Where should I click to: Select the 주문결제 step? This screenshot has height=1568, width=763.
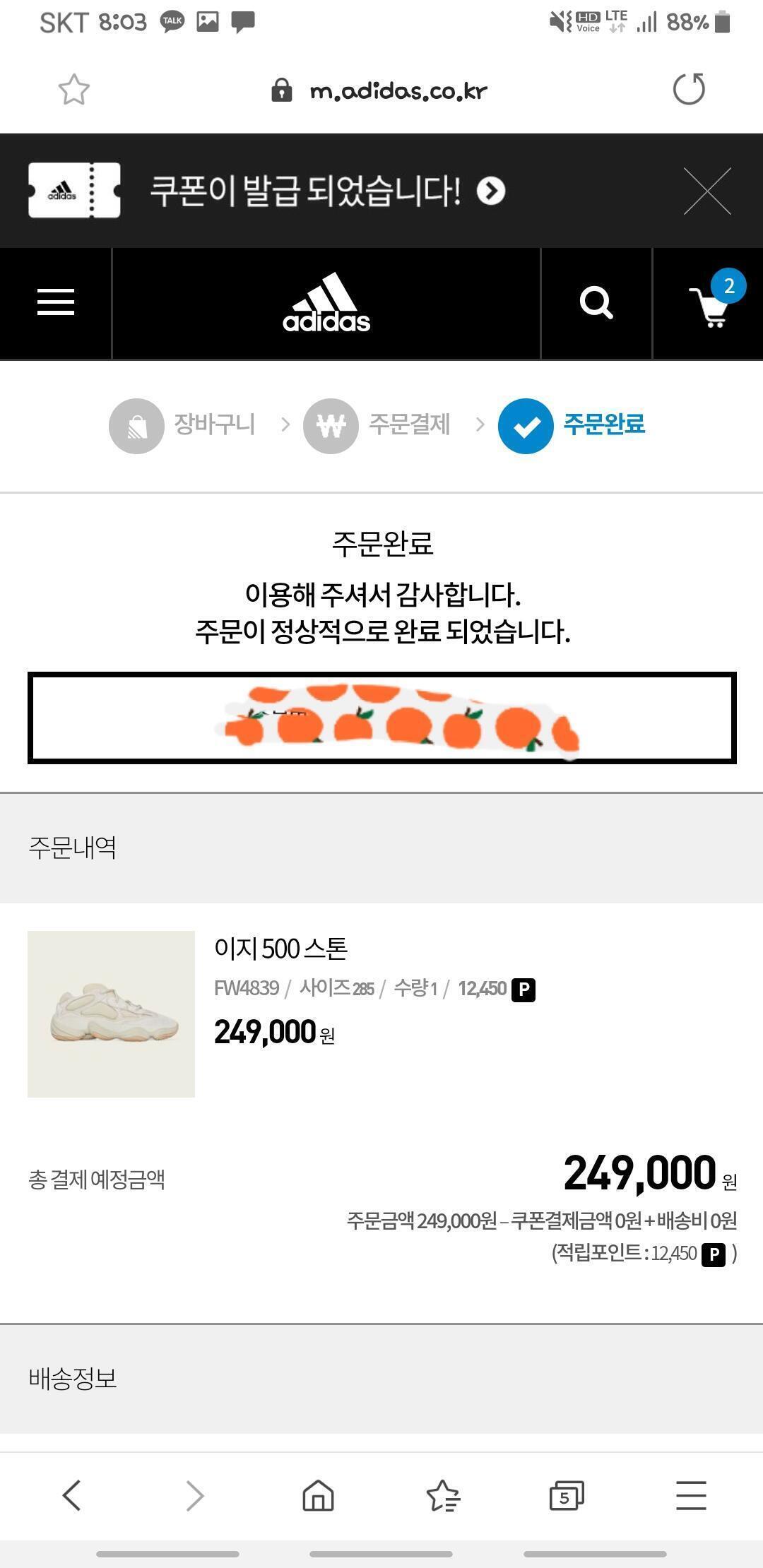click(x=377, y=425)
